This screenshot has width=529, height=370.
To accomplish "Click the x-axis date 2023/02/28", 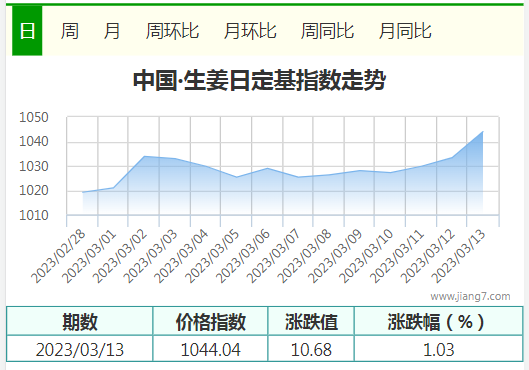I will (59, 256).
